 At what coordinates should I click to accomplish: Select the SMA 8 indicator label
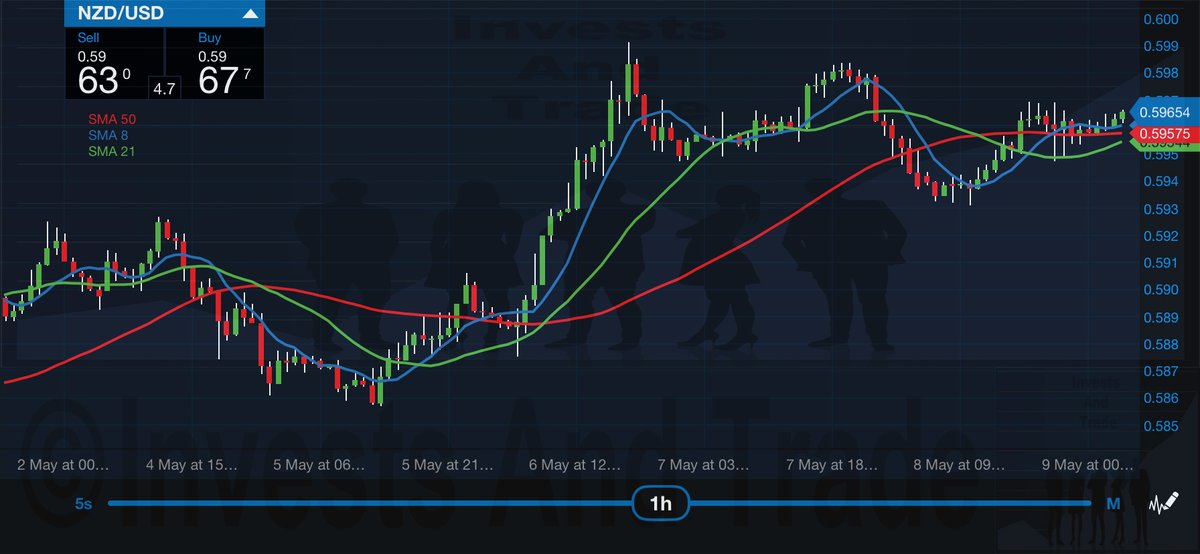109,135
